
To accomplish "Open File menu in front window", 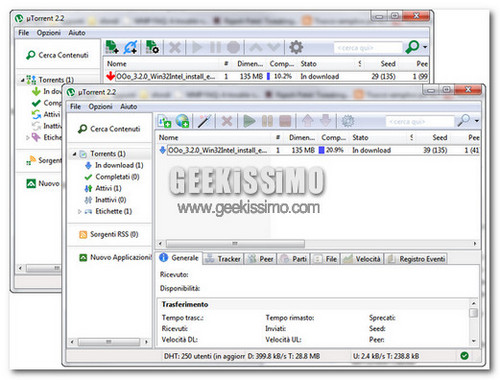I will pos(75,106).
